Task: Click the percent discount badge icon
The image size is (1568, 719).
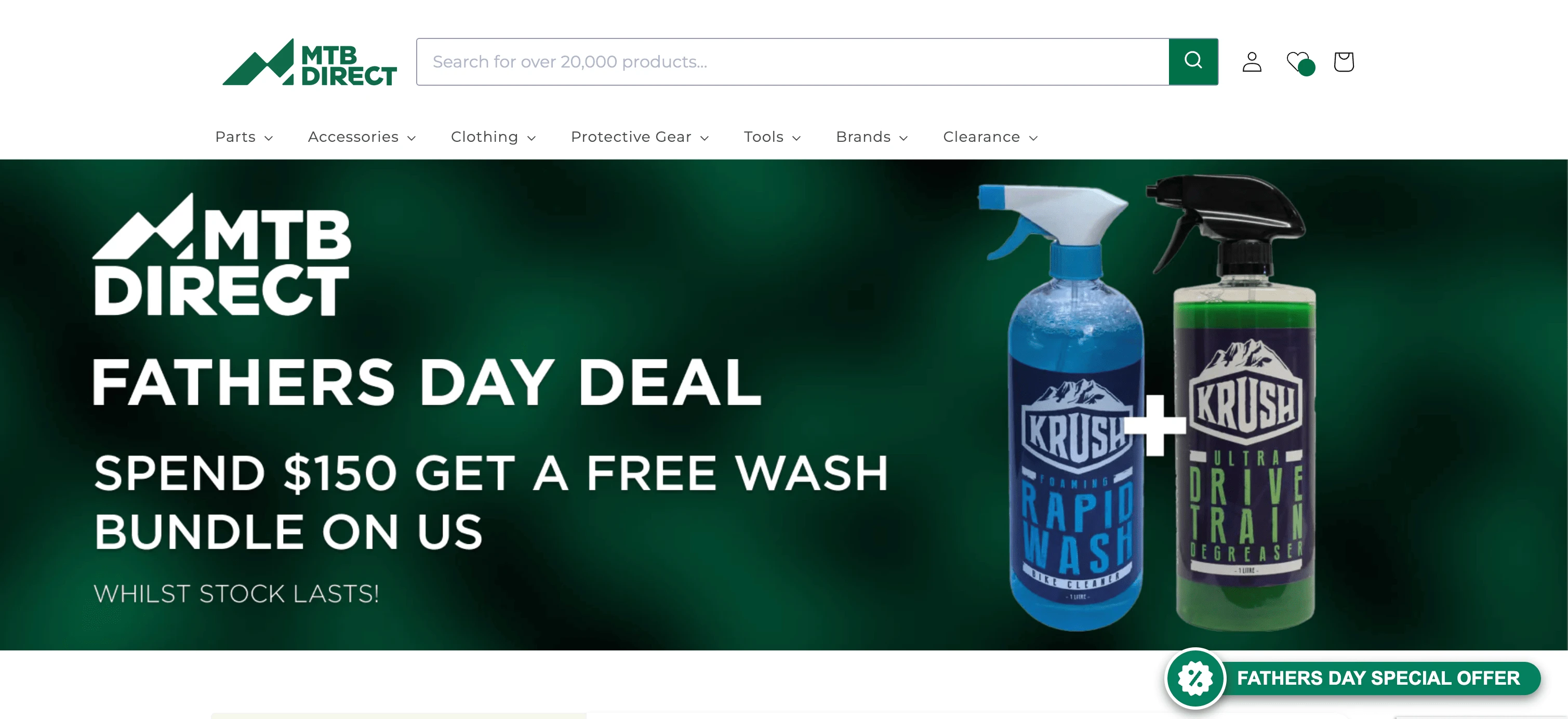Action: click(x=1195, y=677)
